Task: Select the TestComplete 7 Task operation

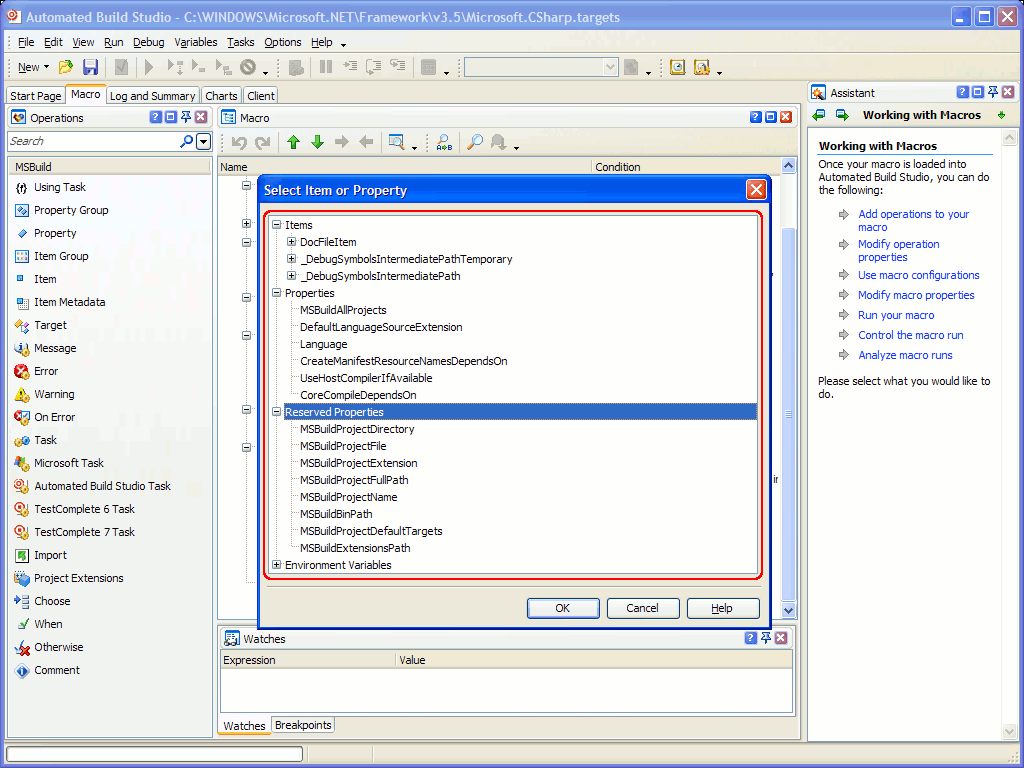Action: coord(84,532)
